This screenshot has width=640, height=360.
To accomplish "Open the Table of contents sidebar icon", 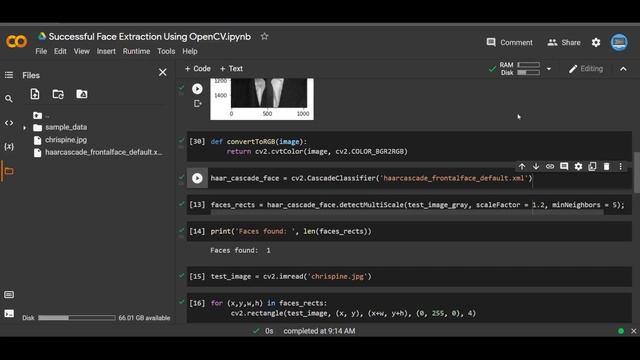I will tap(9, 75).
